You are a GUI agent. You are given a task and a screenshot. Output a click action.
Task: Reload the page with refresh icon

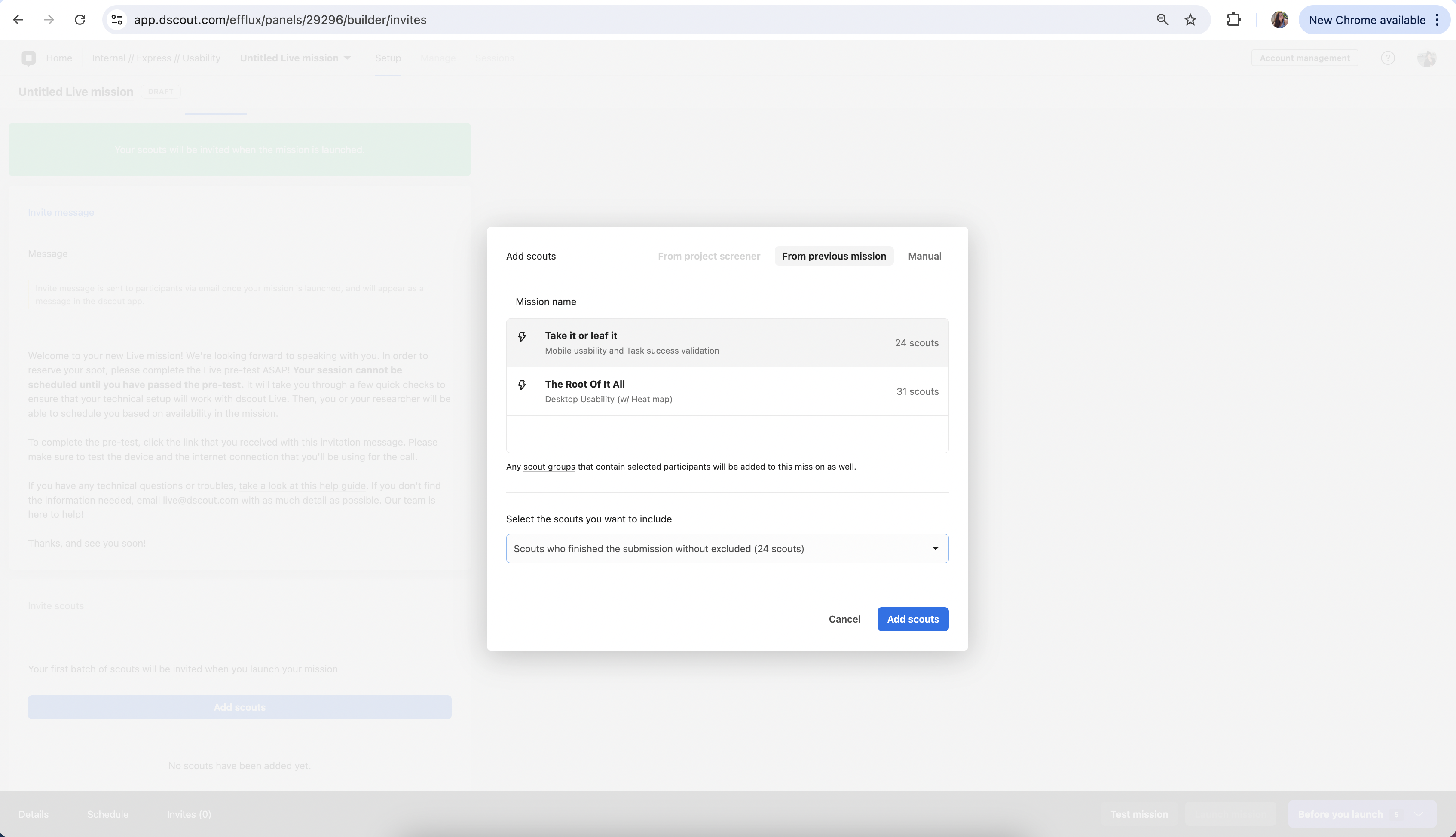click(x=80, y=20)
